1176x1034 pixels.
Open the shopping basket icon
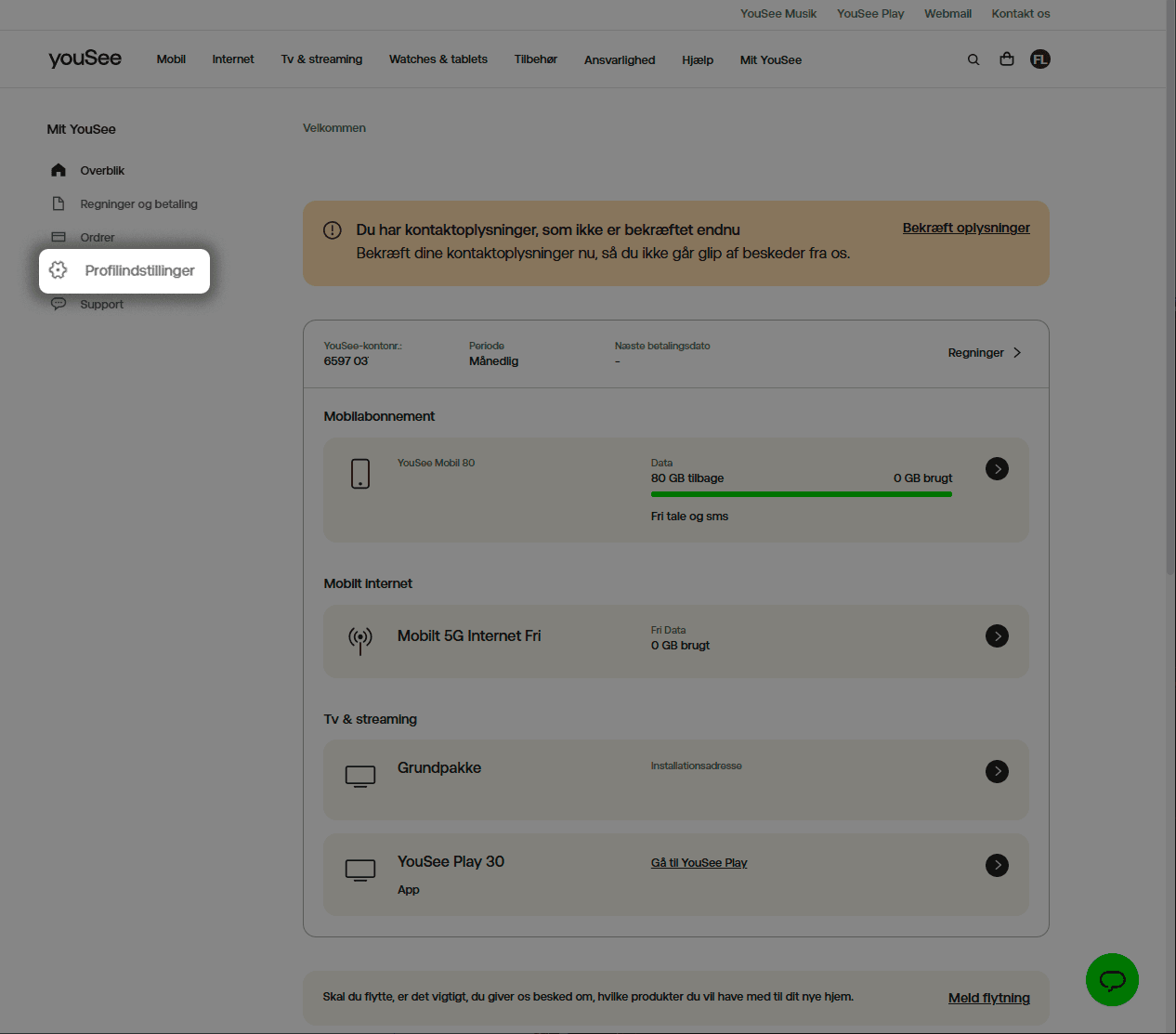(x=1006, y=59)
